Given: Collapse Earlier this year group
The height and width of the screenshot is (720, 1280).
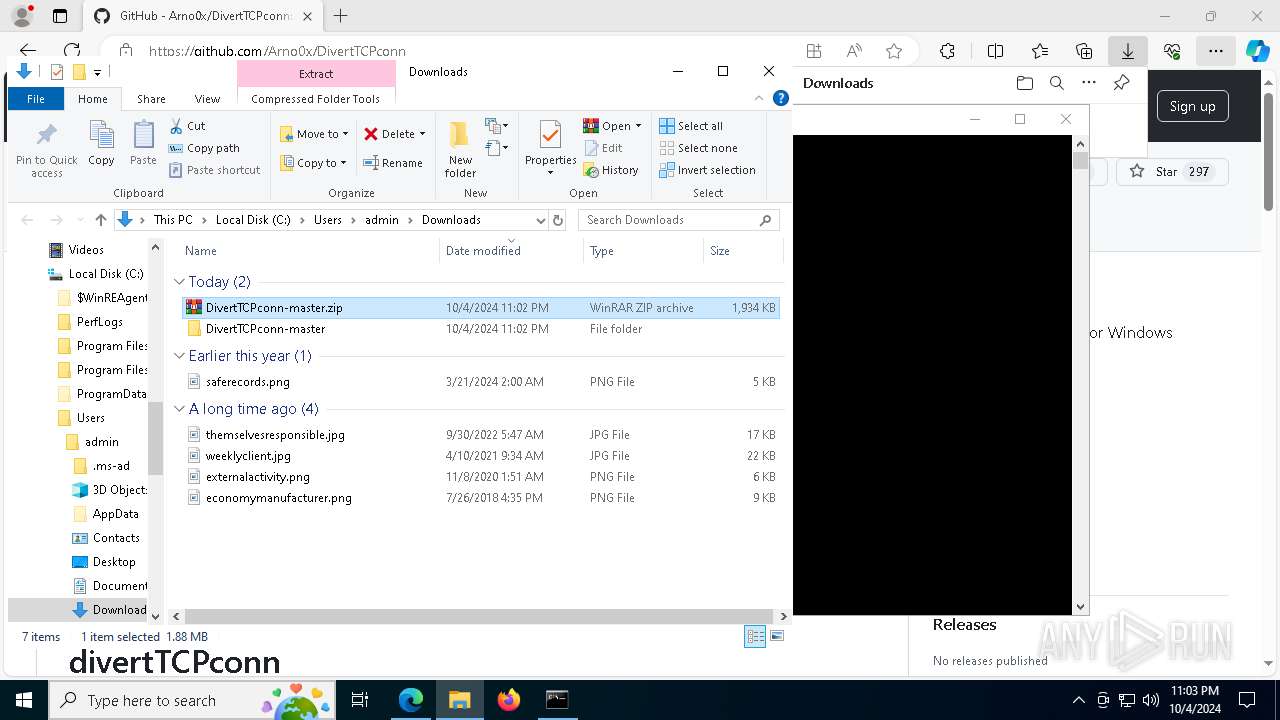Looking at the screenshot, I should click(x=180, y=356).
